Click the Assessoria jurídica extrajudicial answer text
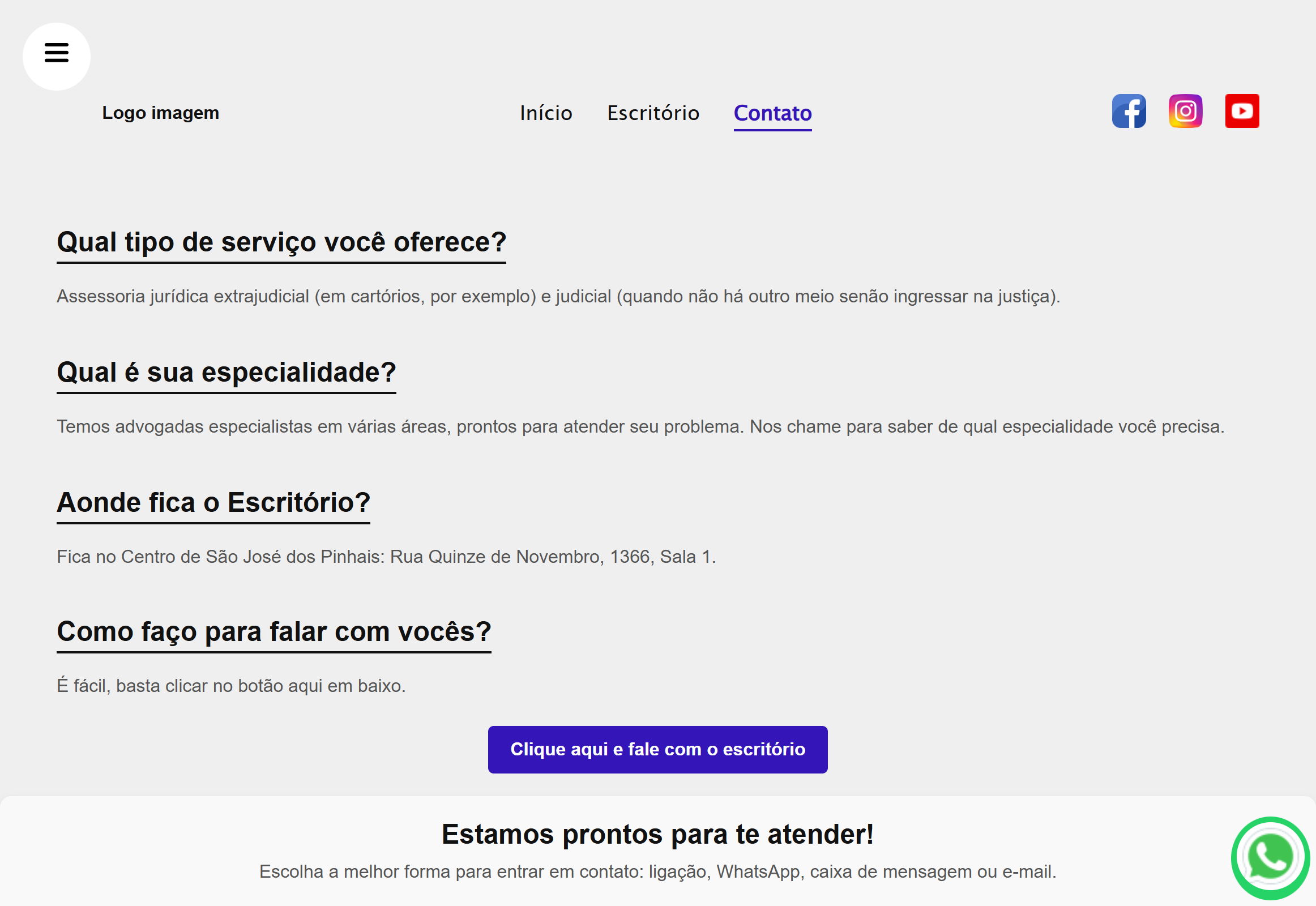Viewport: 1316px width, 906px height. click(x=558, y=296)
